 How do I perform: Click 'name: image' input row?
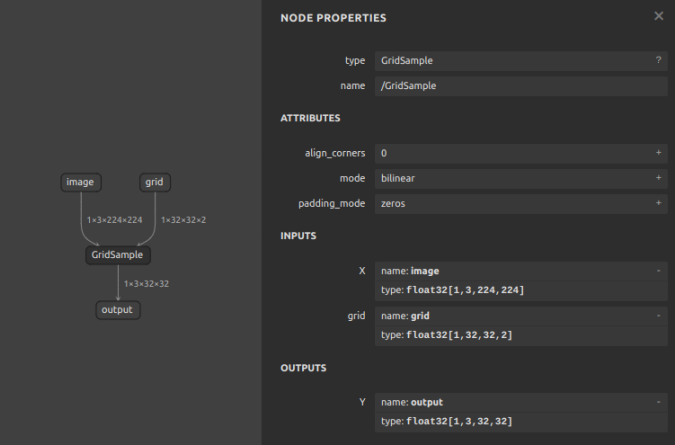coord(521,271)
